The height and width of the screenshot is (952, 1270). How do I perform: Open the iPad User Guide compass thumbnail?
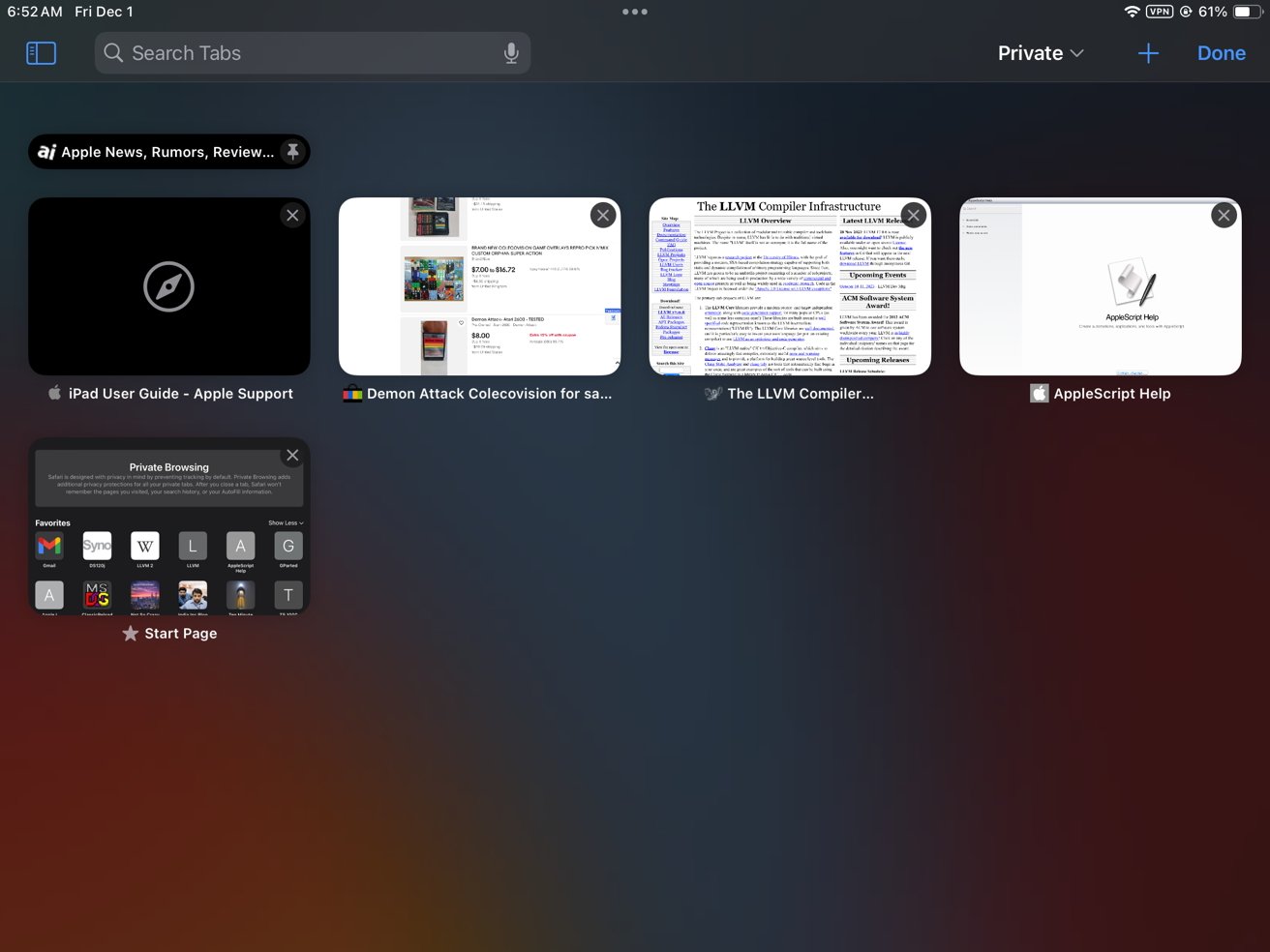coord(168,287)
